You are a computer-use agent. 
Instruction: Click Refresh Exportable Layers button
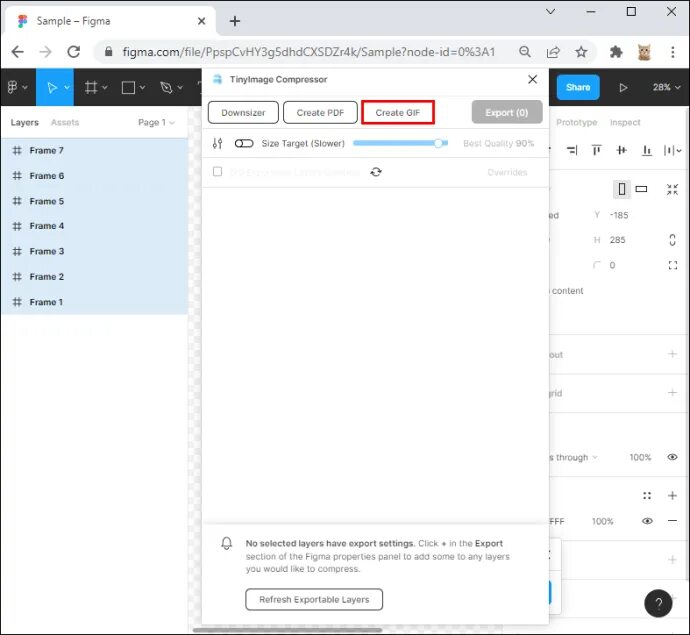click(x=314, y=599)
